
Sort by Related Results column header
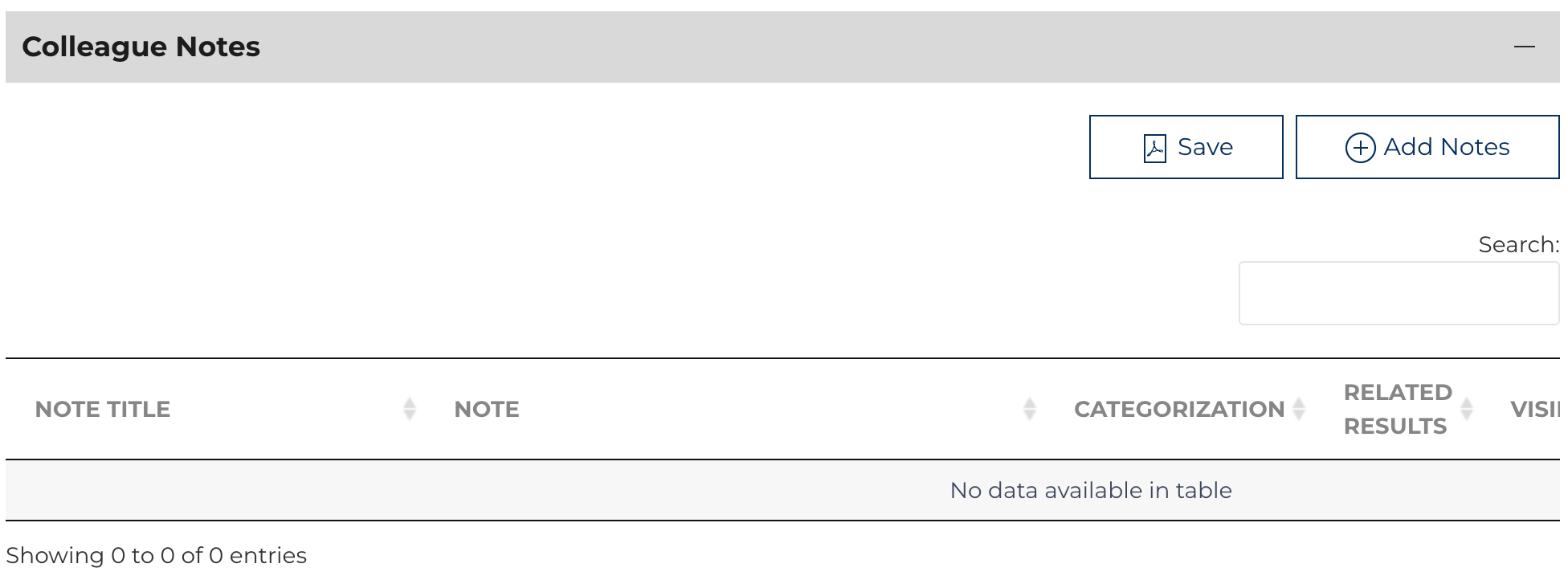(1397, 409)
